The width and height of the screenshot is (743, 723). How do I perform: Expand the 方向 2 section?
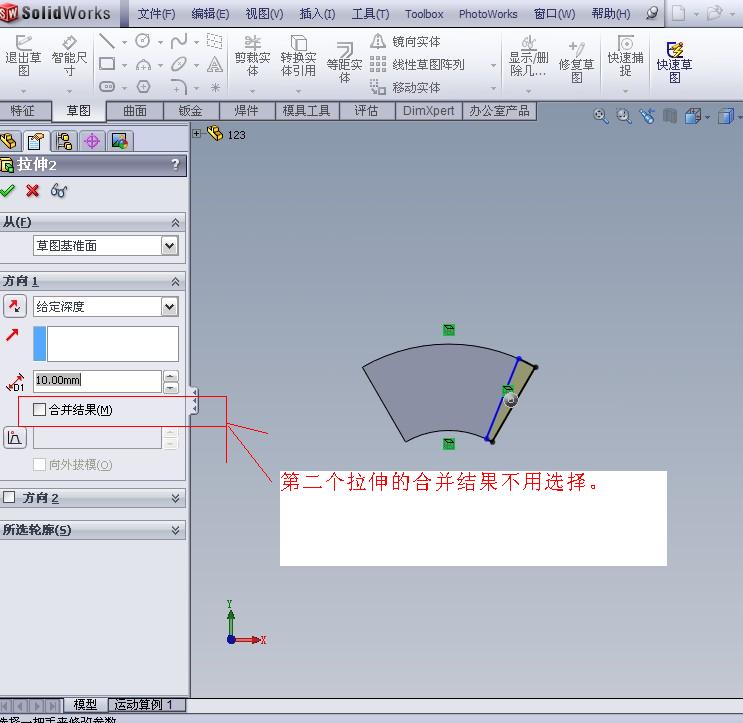[175, 497]
